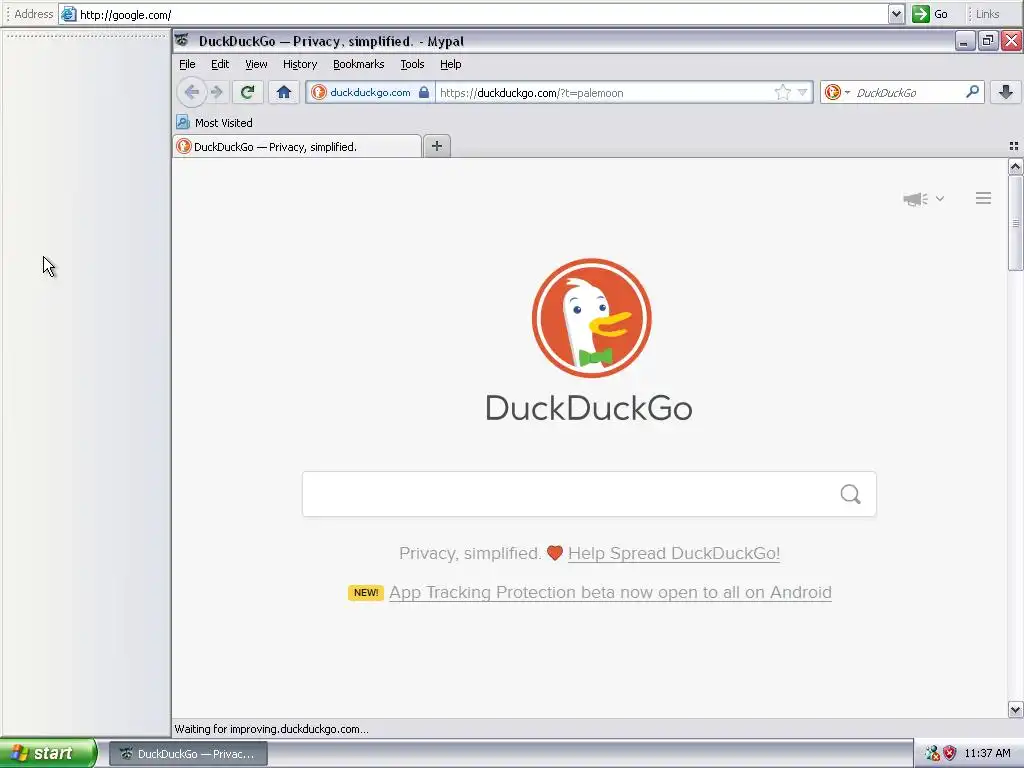The image size is (1024, 768).
Task: Click the NEW! badge
Action: click(x=366, y=592)
